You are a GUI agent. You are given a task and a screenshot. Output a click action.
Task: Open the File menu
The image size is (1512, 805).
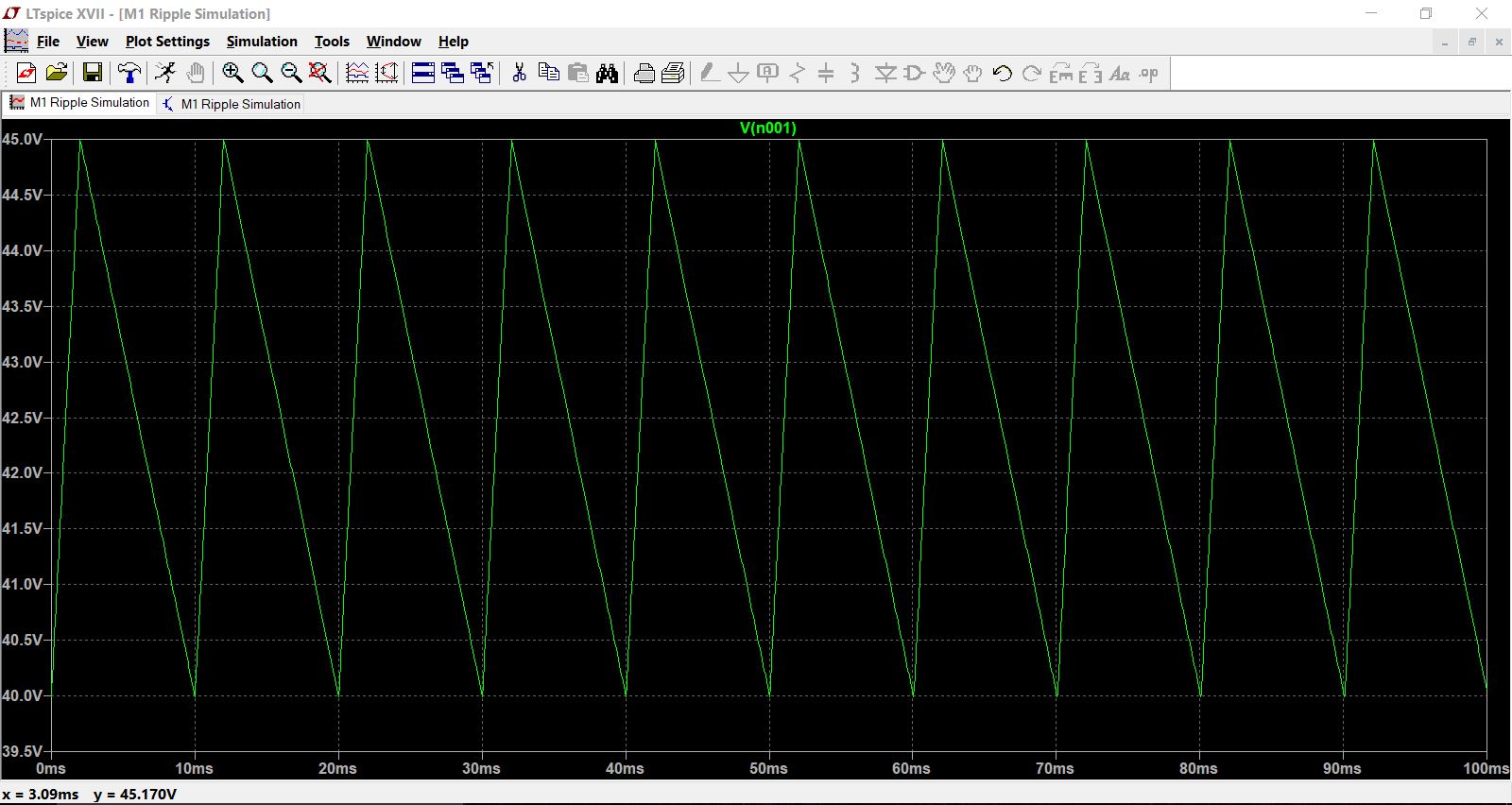[x=48, y=42]
